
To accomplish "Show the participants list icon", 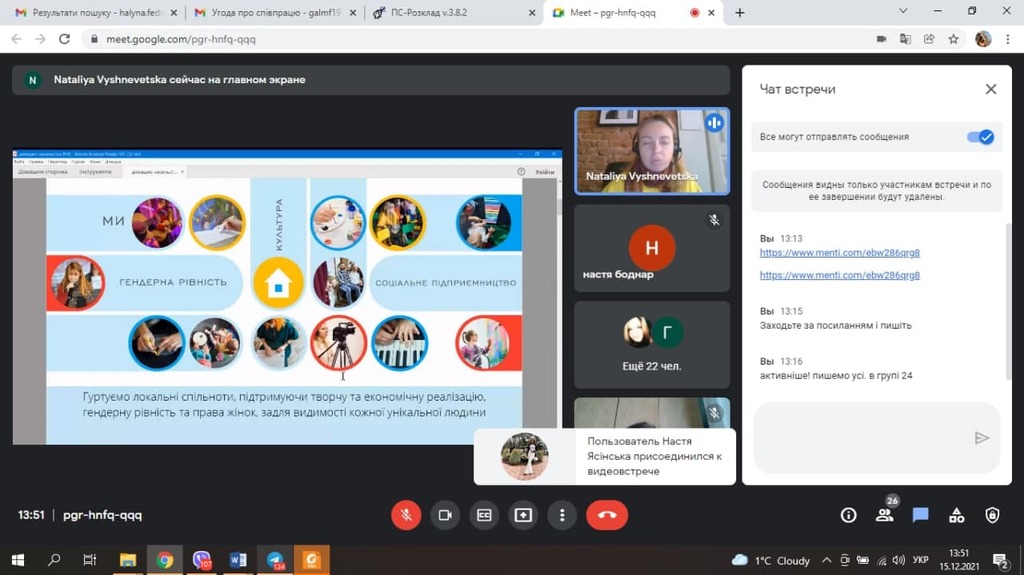I will click(884, 515).
